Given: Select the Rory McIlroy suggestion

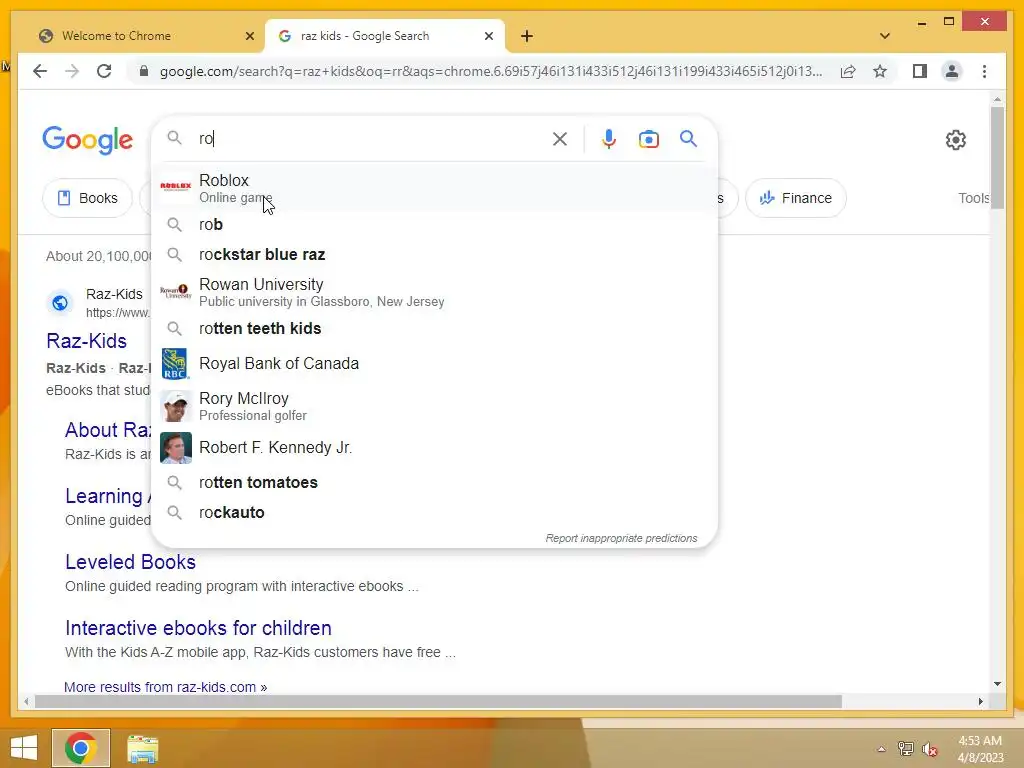Looking at the screenshot, I should (x=434, y=406).
